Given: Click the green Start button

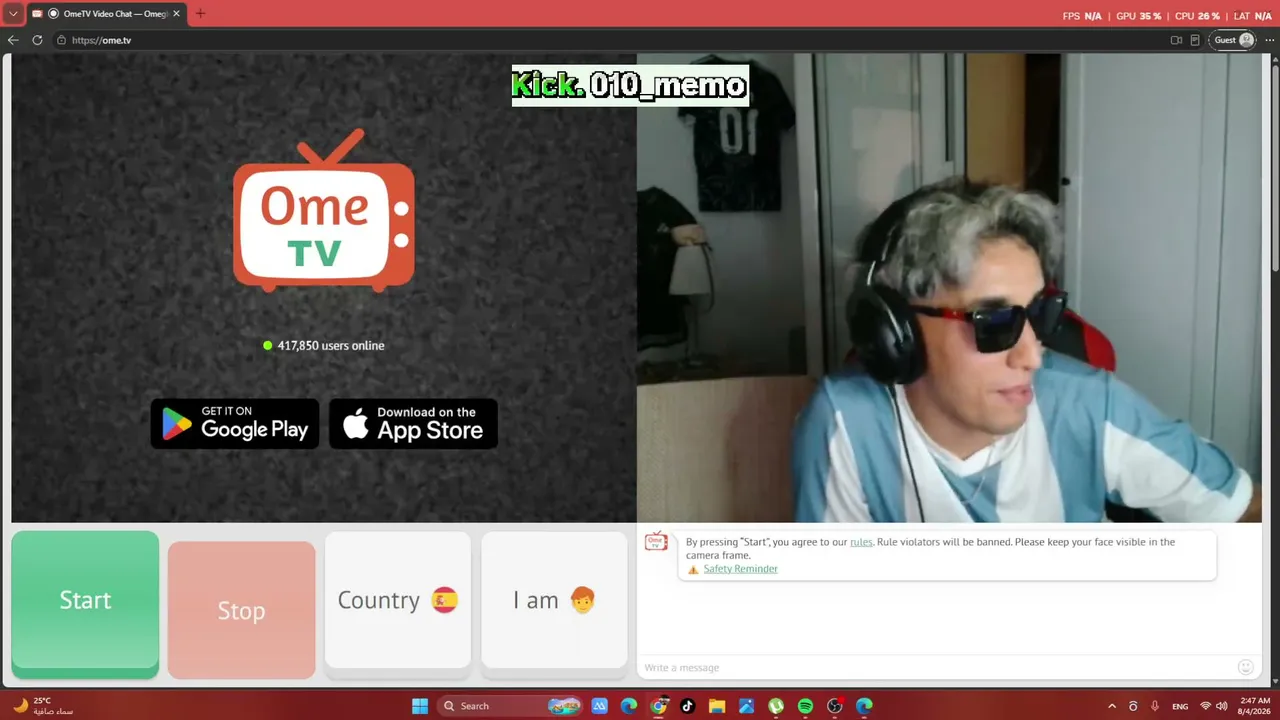Looking at the screenshot, I should tap(85, 604).
